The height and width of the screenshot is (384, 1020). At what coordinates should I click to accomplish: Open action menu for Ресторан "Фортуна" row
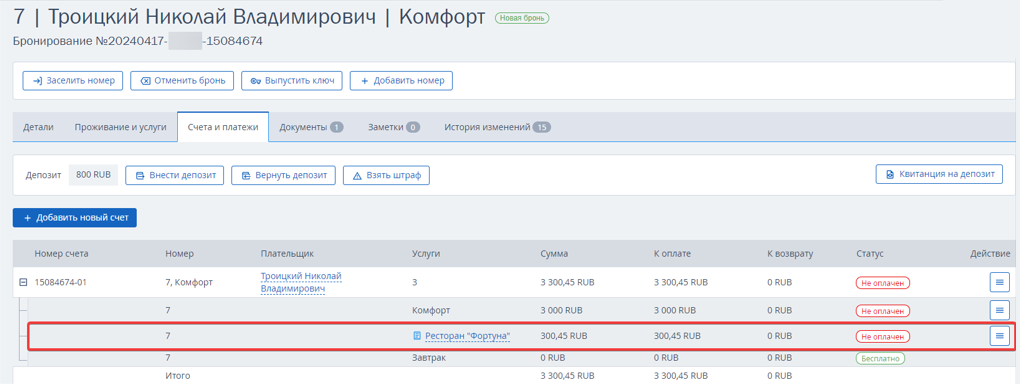[999, 336]
